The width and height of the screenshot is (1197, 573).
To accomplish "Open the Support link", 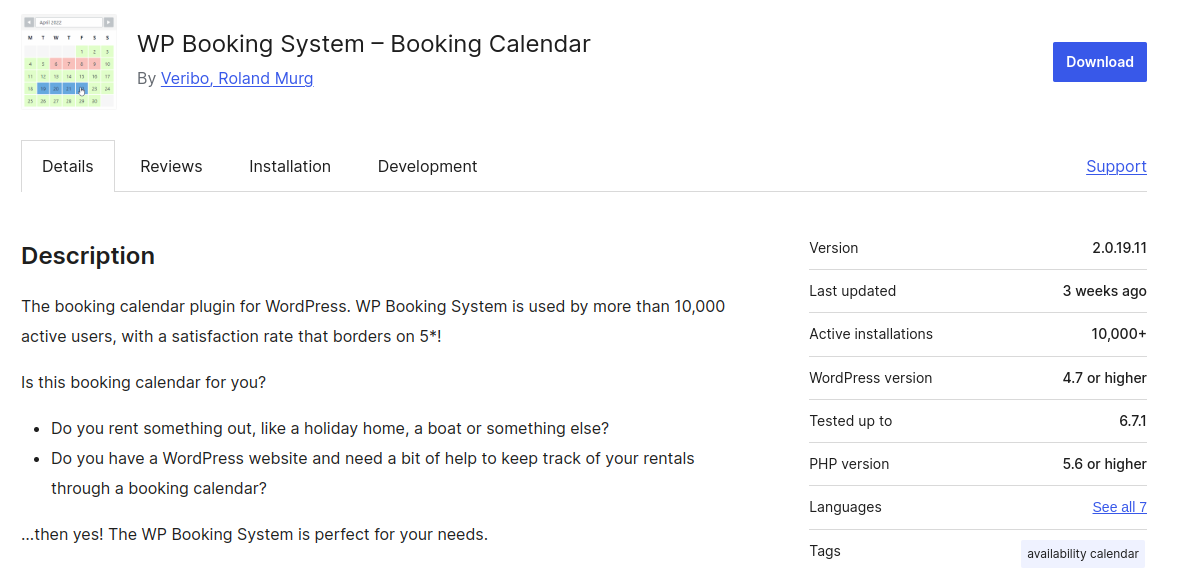I will coord(1116,166).
